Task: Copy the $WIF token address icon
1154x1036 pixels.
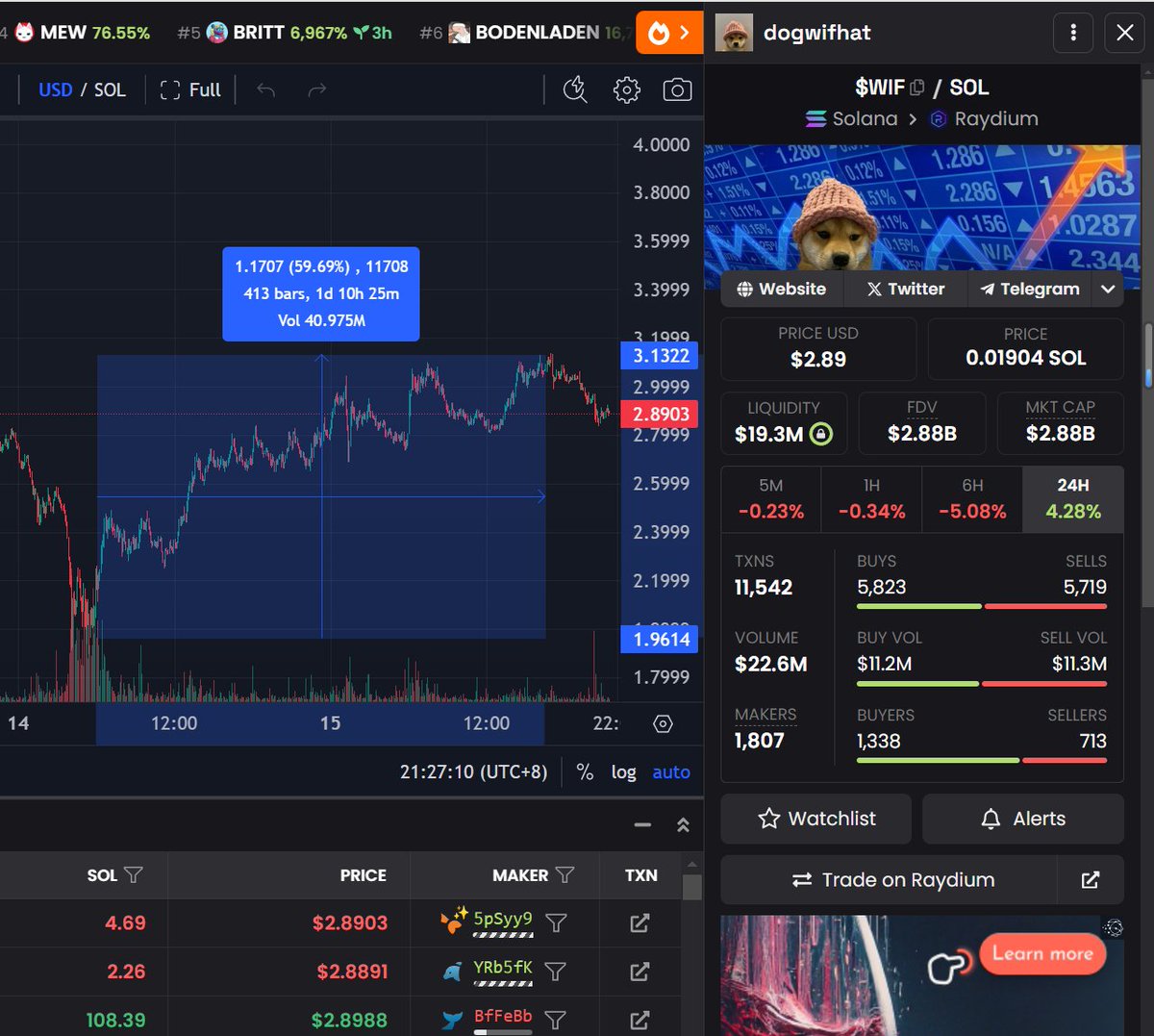Action: (917, 88)
